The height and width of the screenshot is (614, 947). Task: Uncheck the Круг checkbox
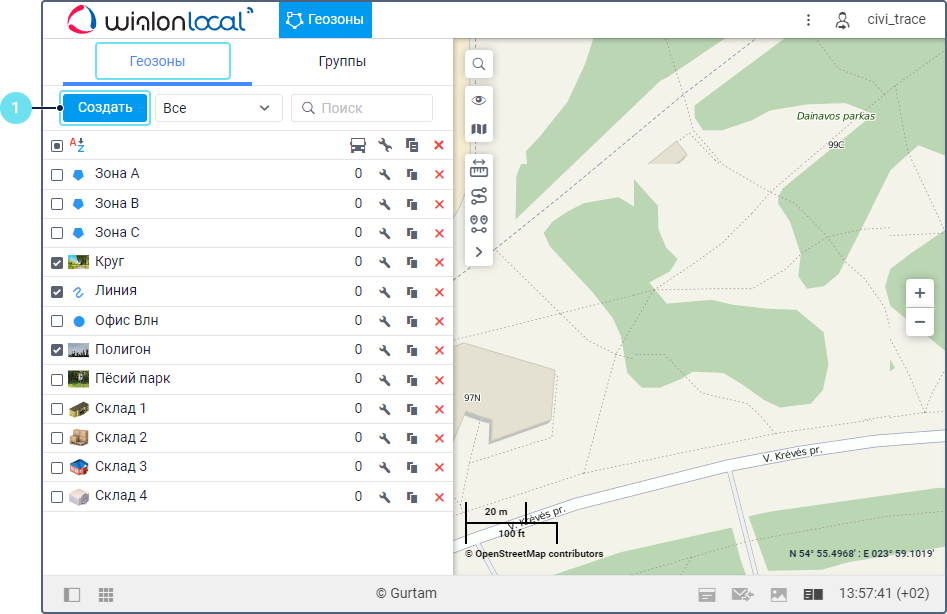[57, 263]
